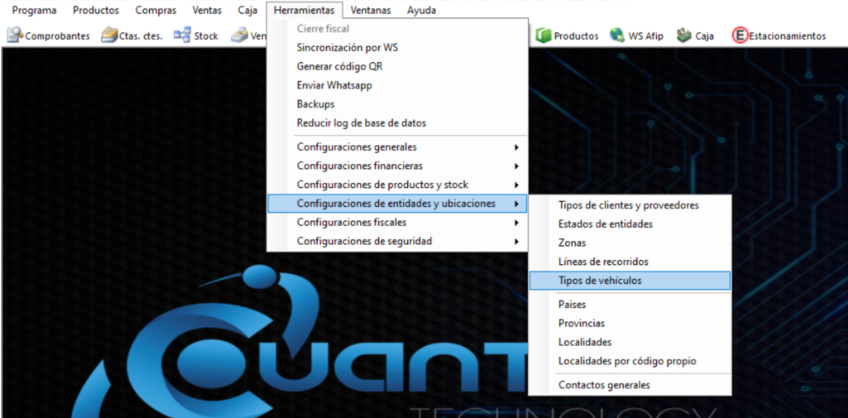The image size is (848, 418).
Task: Click the Productos box icon
Action: pos(543,36)
